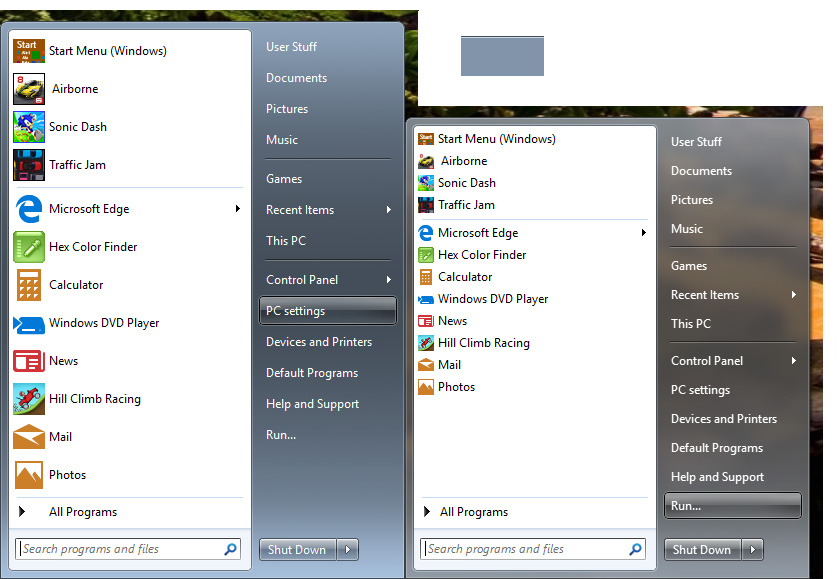Launch Sonic Dash from the large-icon menu
Image resolution: width=837 pixels, height=579 pixels.
[29, 127]
